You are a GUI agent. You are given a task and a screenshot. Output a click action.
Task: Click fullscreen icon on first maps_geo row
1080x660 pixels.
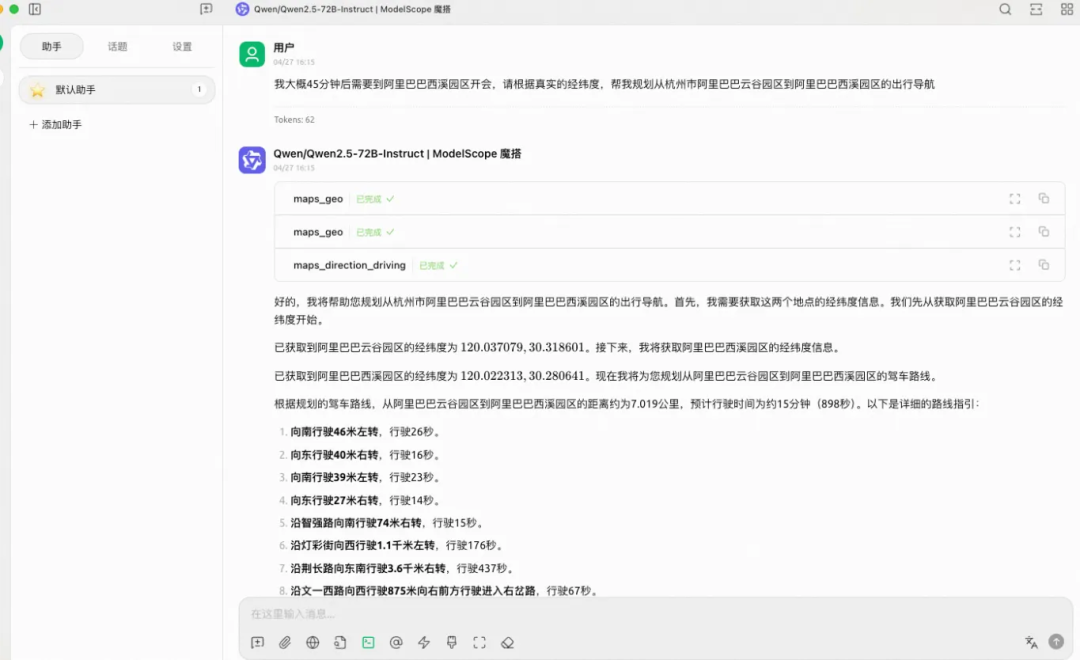(x=1015, y=198)
